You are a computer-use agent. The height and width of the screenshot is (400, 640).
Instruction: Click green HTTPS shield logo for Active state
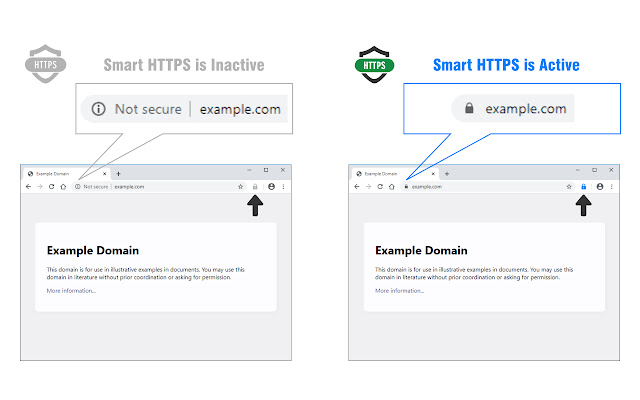374,64
